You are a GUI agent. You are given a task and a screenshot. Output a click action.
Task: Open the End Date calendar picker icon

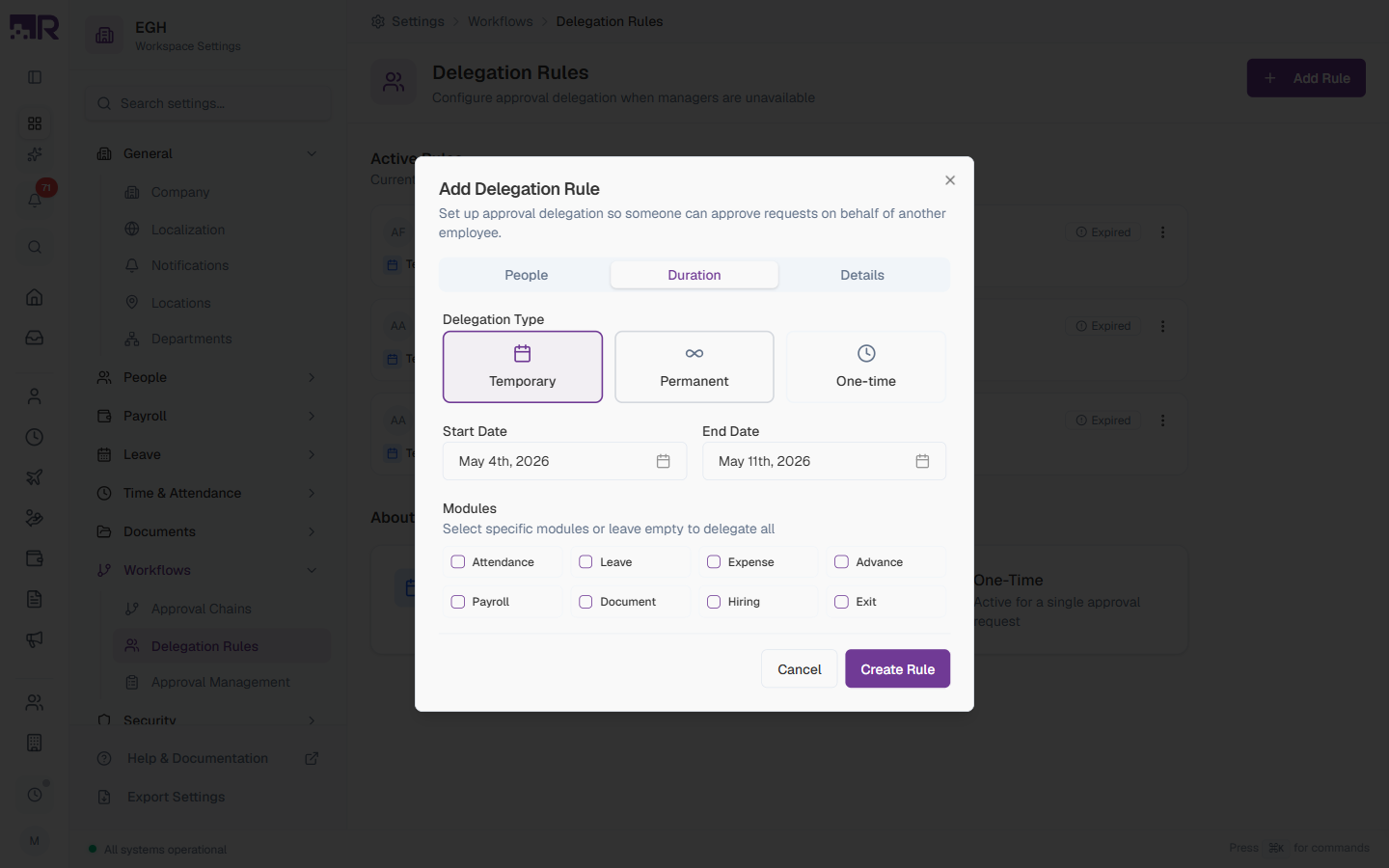[x=922, y=461]
